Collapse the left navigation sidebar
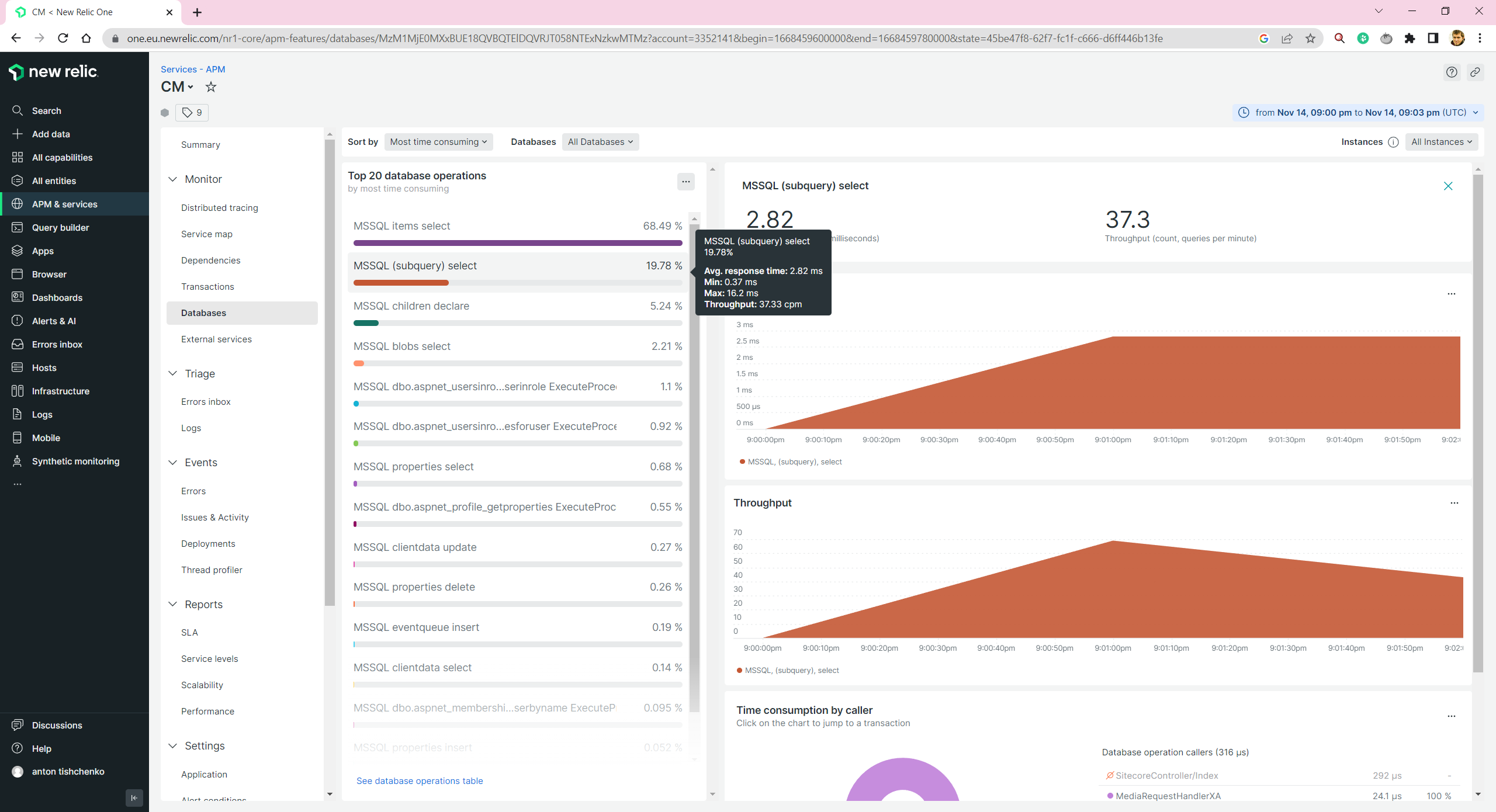Image resolution: width=1496 pixels, height=812 pixels. click(134, 798)
